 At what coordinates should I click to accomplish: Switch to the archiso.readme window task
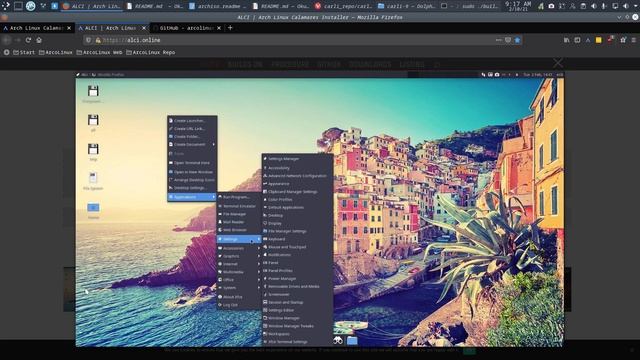coord(217,6)
